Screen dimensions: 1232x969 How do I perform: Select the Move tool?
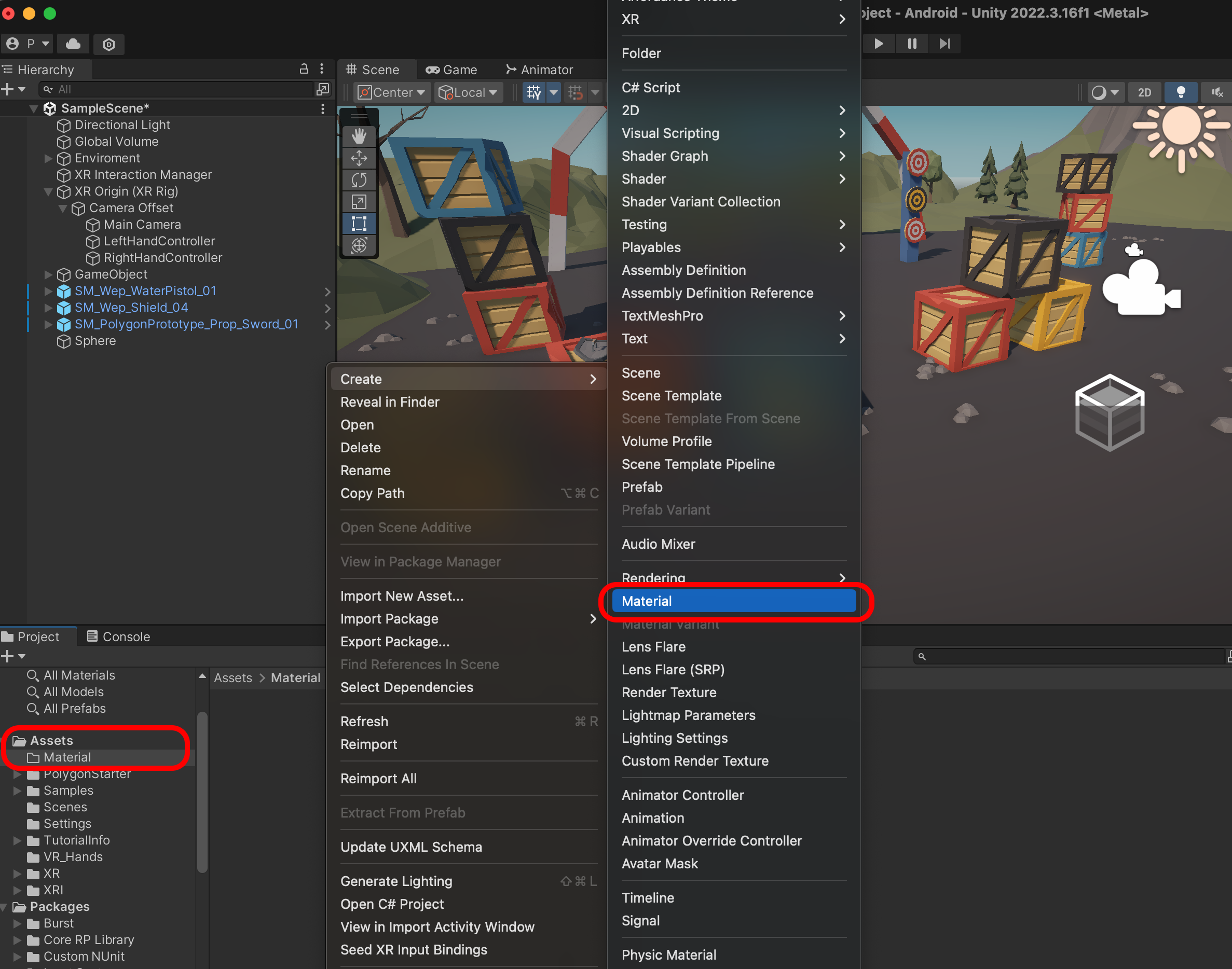[x=359, y=158]
